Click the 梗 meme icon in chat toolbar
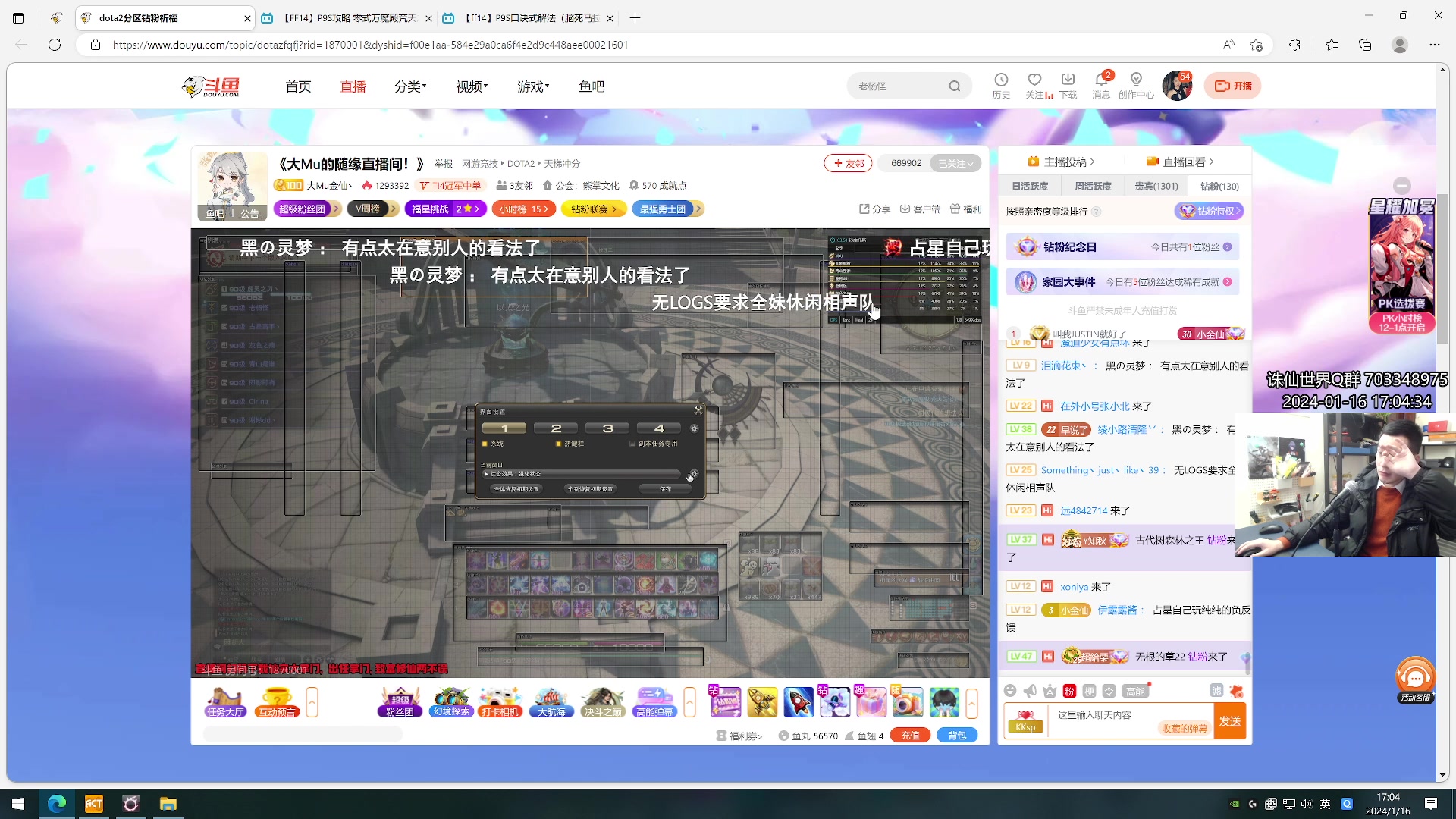 [x=1089, y=691]
